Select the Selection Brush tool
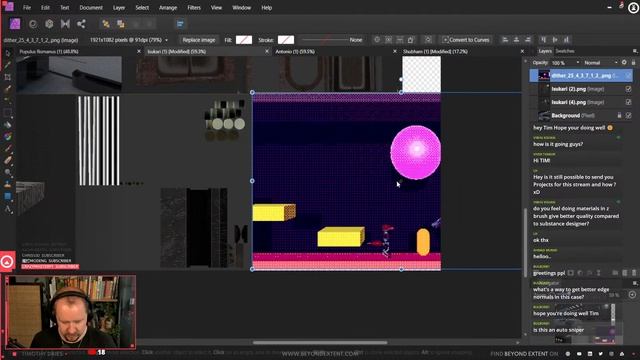Viewport: 640px width, 360px height. click(8, 89)
